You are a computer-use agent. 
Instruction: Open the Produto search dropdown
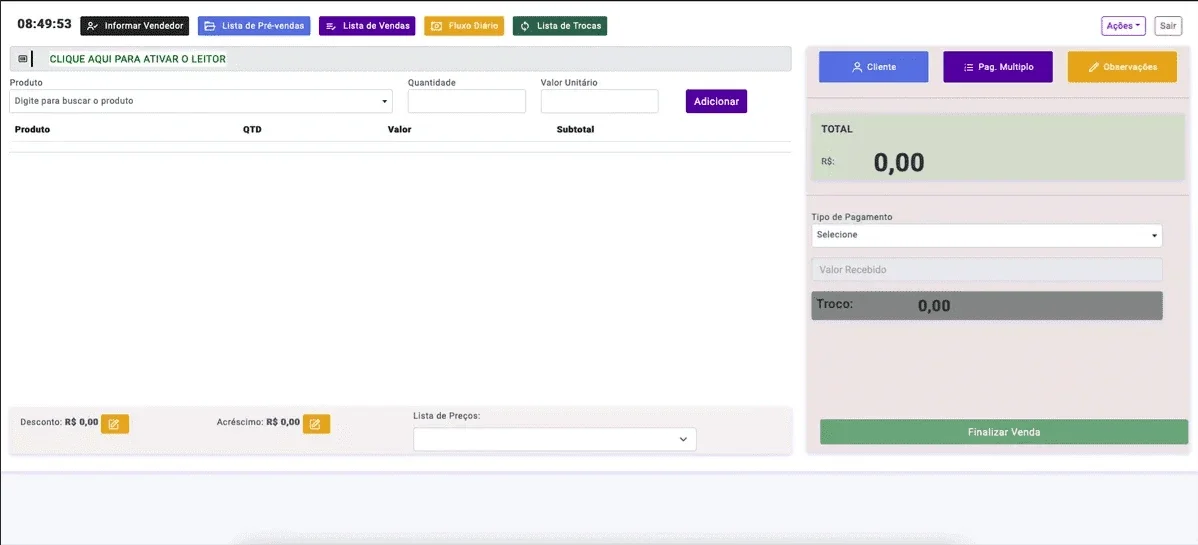(201, 101)
